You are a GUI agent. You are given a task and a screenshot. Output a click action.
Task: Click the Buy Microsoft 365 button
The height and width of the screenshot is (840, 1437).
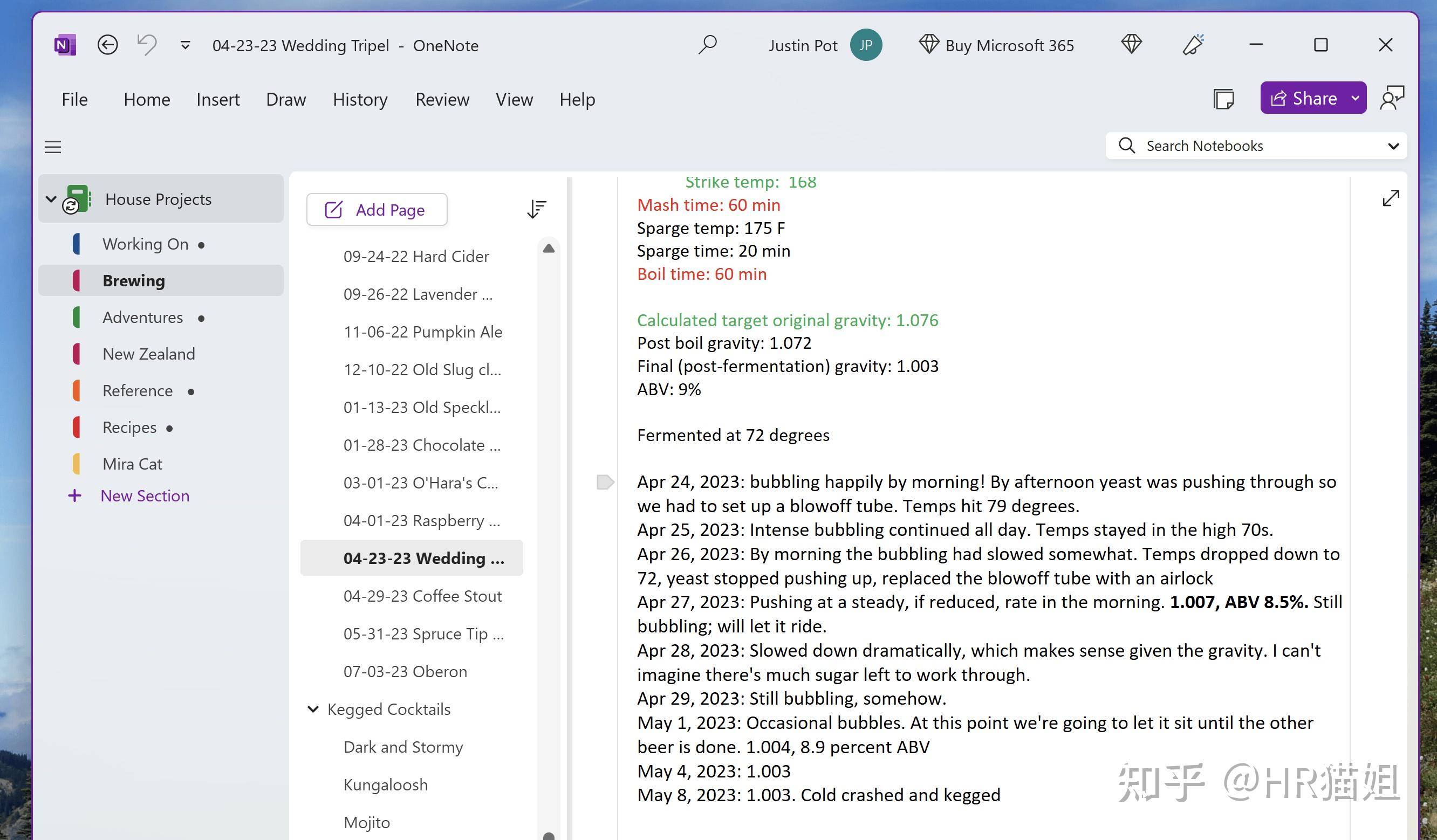(996, 45)
